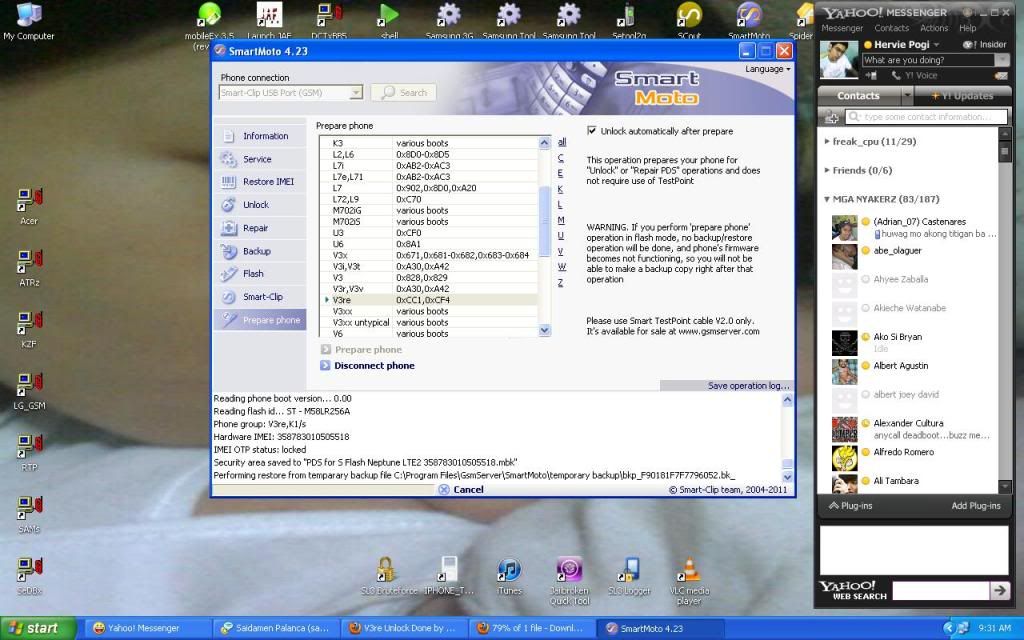This screenshot has height=640, width=1024.
Task: Select the Backup icon in sidebar
Action: 229,251
